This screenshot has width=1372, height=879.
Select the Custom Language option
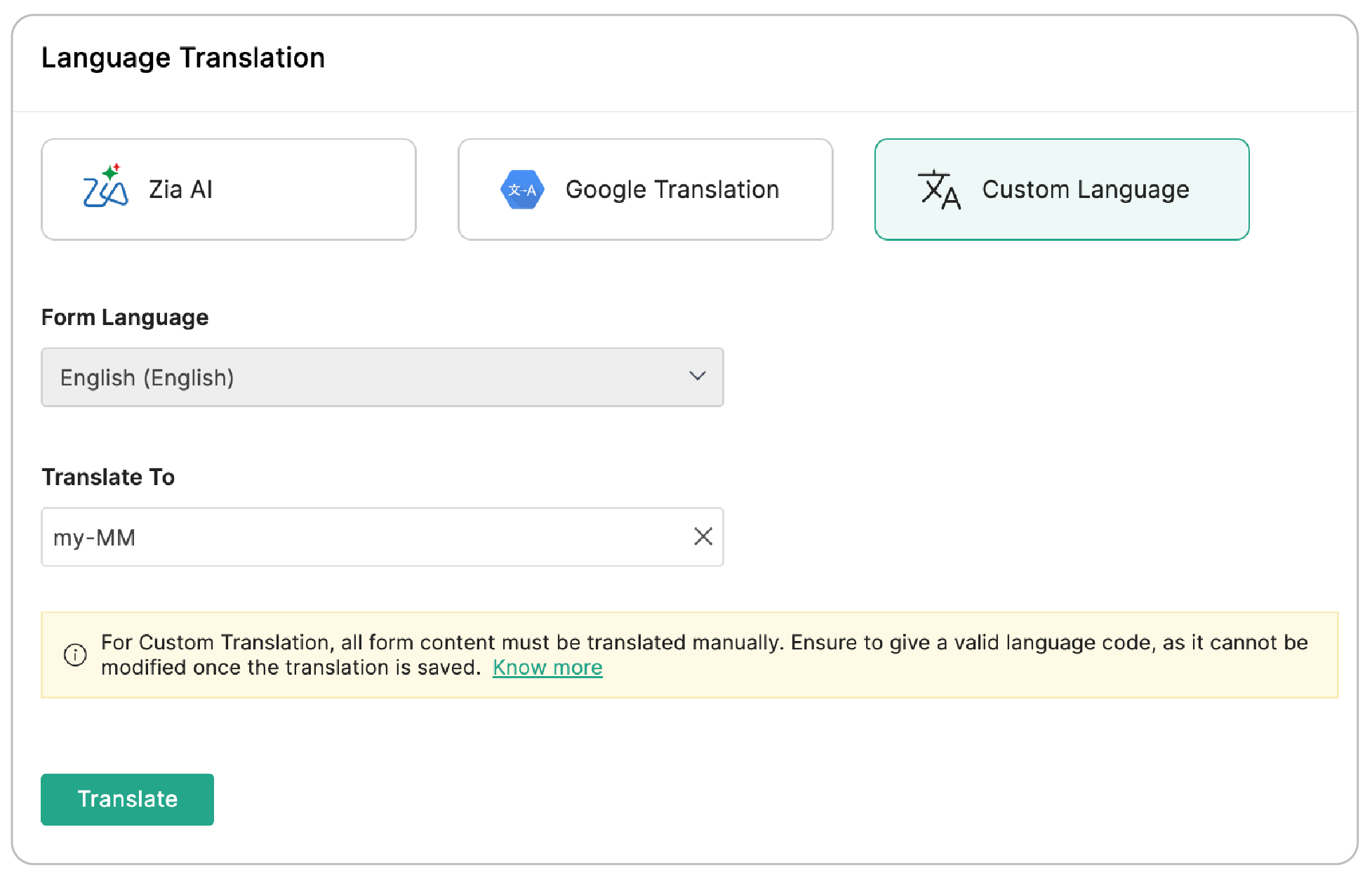click(1062, 190)
